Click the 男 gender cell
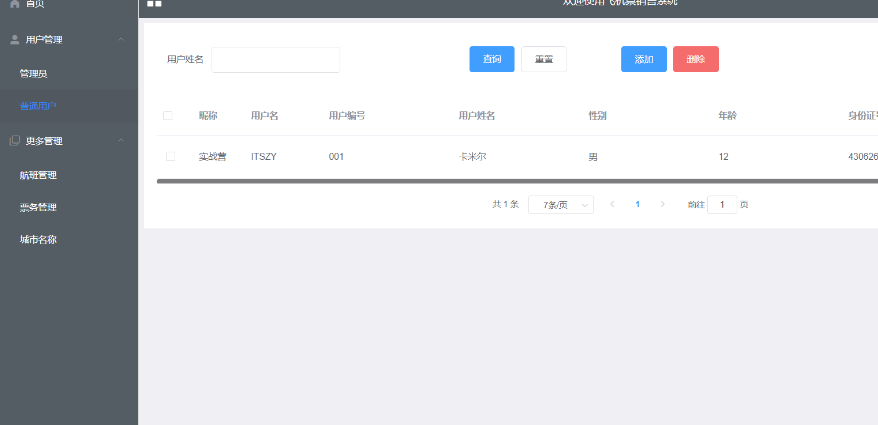The height and width of the screenshot is (425, 878). [593, 157]
